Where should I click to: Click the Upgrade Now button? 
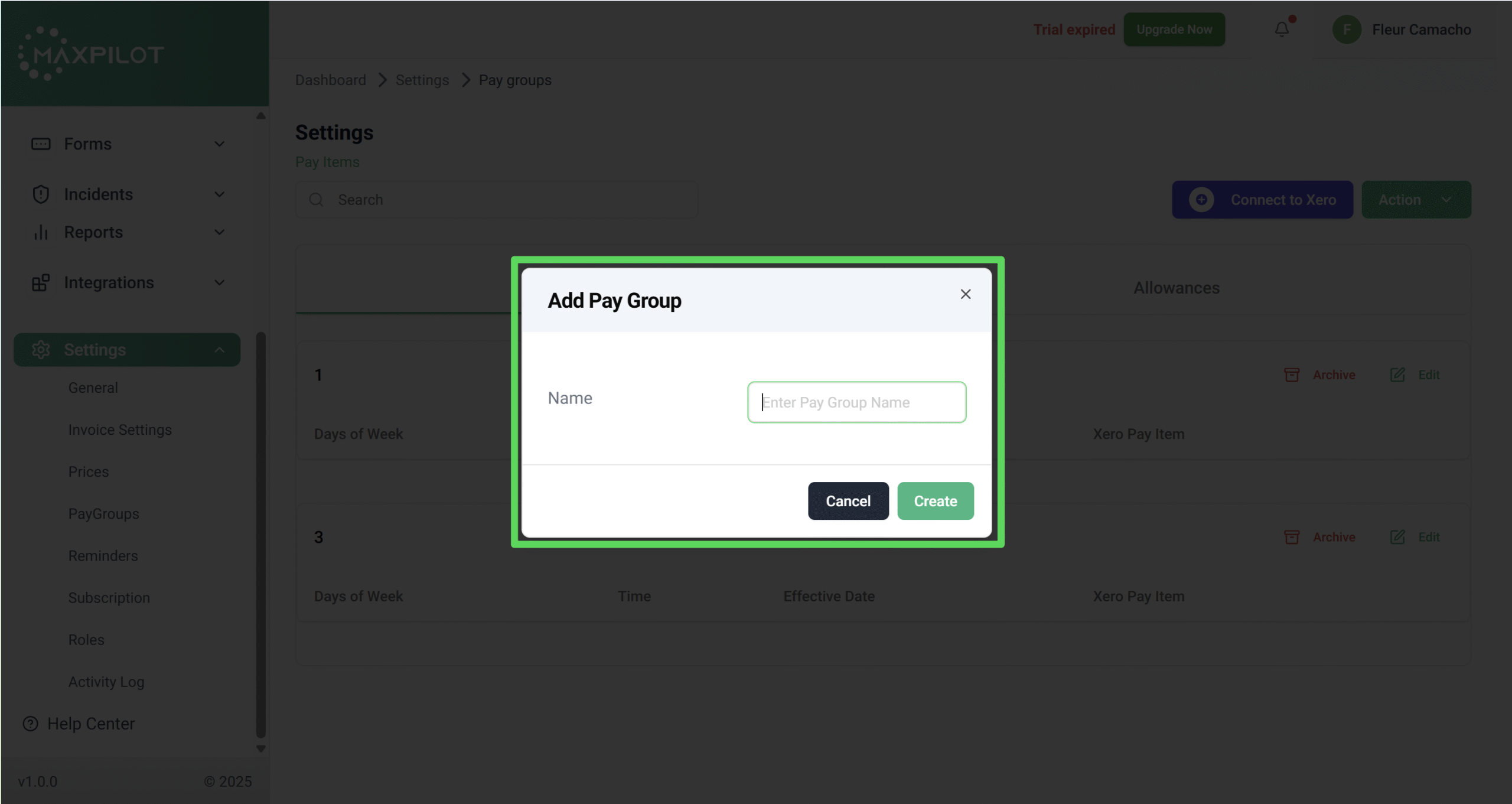pyautogui.click(x=1174, y=30)
